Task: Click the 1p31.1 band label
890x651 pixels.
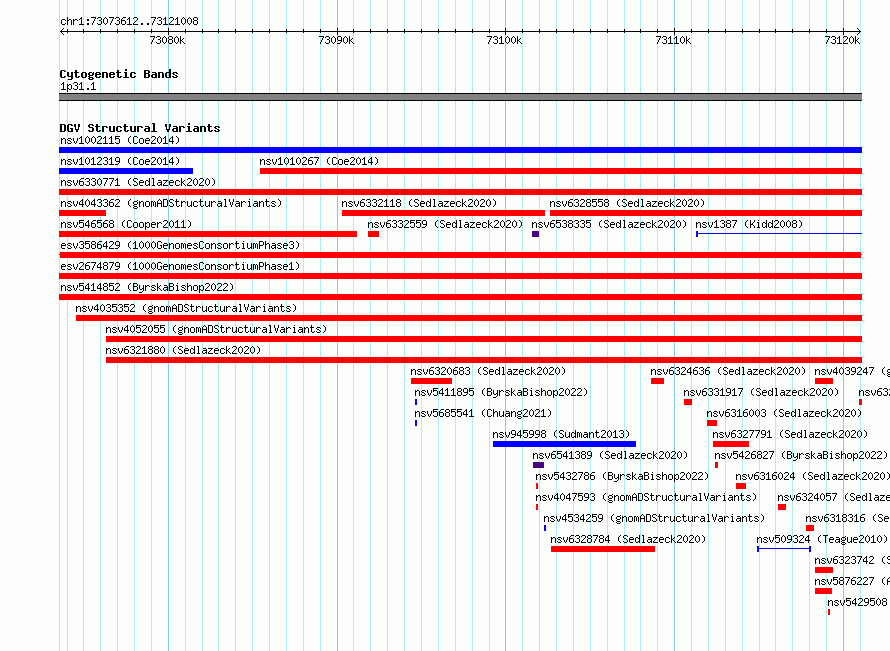Action: 78,86
